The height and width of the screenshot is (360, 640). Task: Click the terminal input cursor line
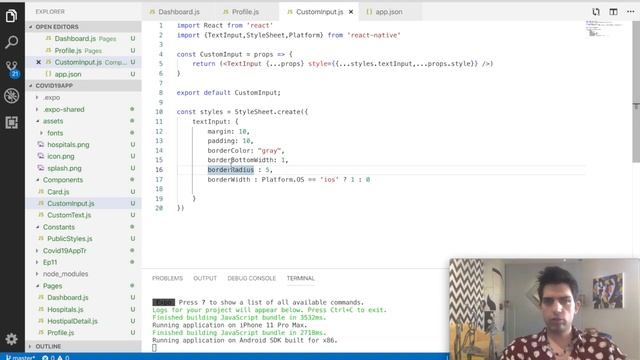pos(154,348)
